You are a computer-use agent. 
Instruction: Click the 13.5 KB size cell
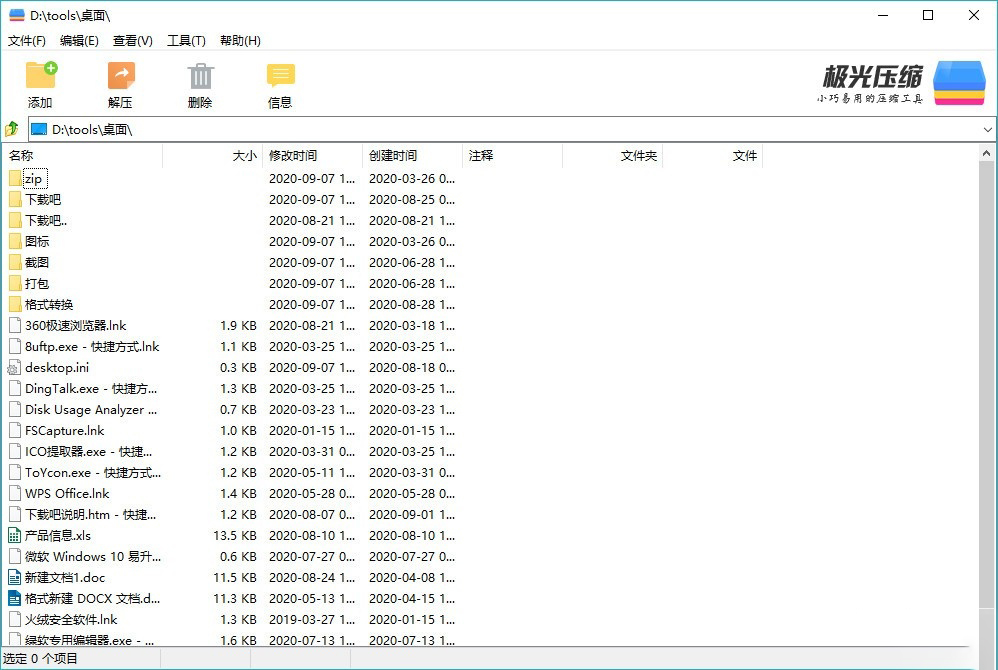pos(235,536)
